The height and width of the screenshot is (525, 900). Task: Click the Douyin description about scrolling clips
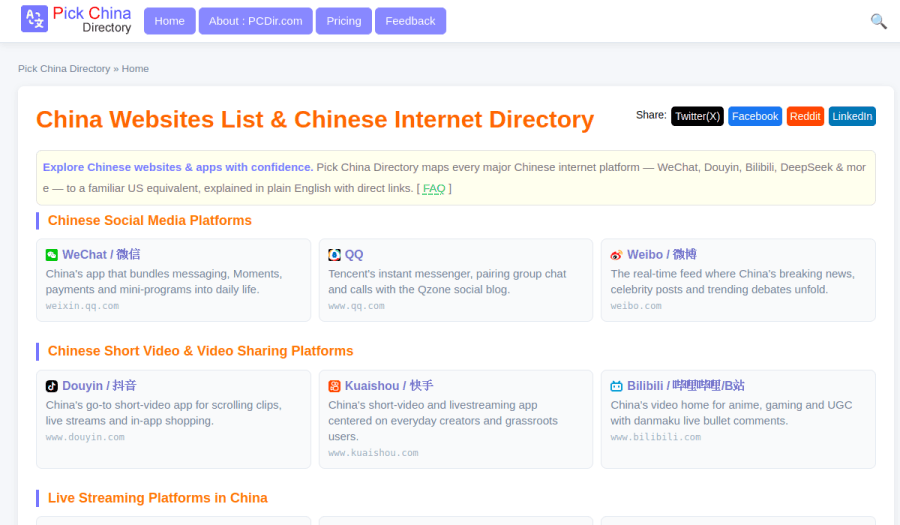coord(164,413)
